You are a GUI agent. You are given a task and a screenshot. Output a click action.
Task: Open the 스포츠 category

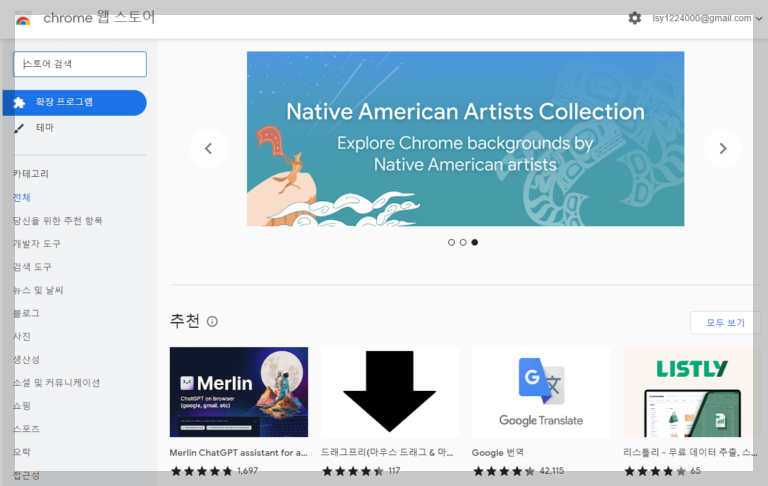pyautogui.click(x=26, y=429)
